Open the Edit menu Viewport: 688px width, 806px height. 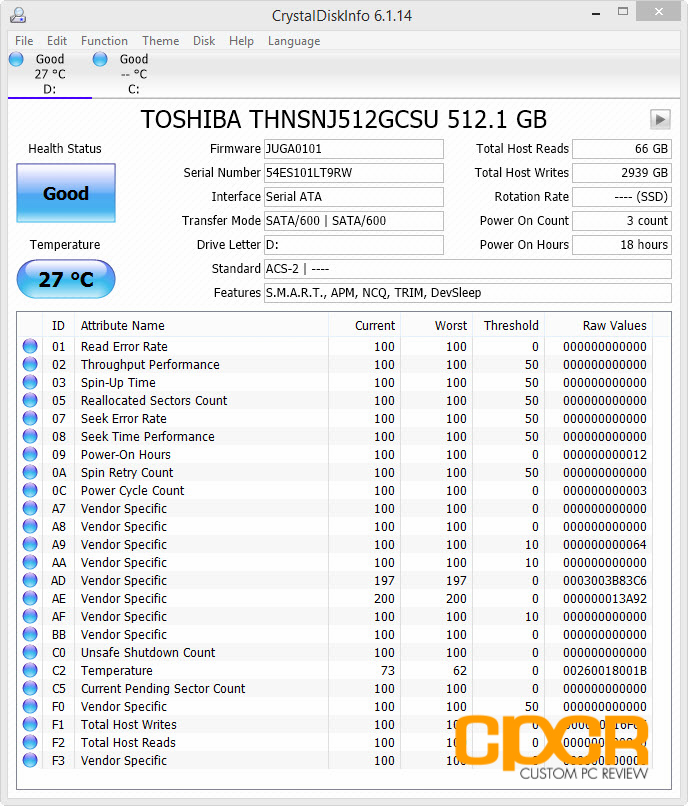57,41
